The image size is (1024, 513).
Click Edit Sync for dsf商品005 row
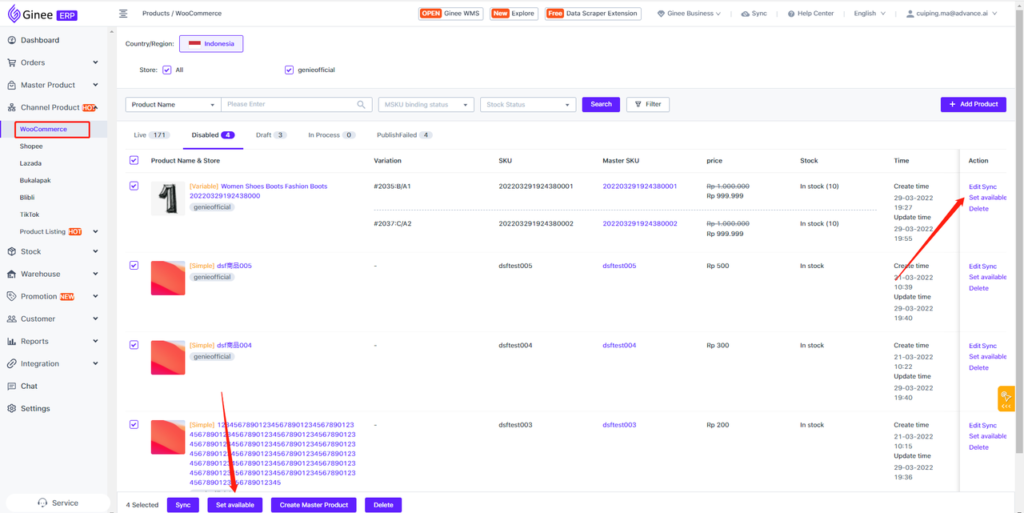coord(982,266)
